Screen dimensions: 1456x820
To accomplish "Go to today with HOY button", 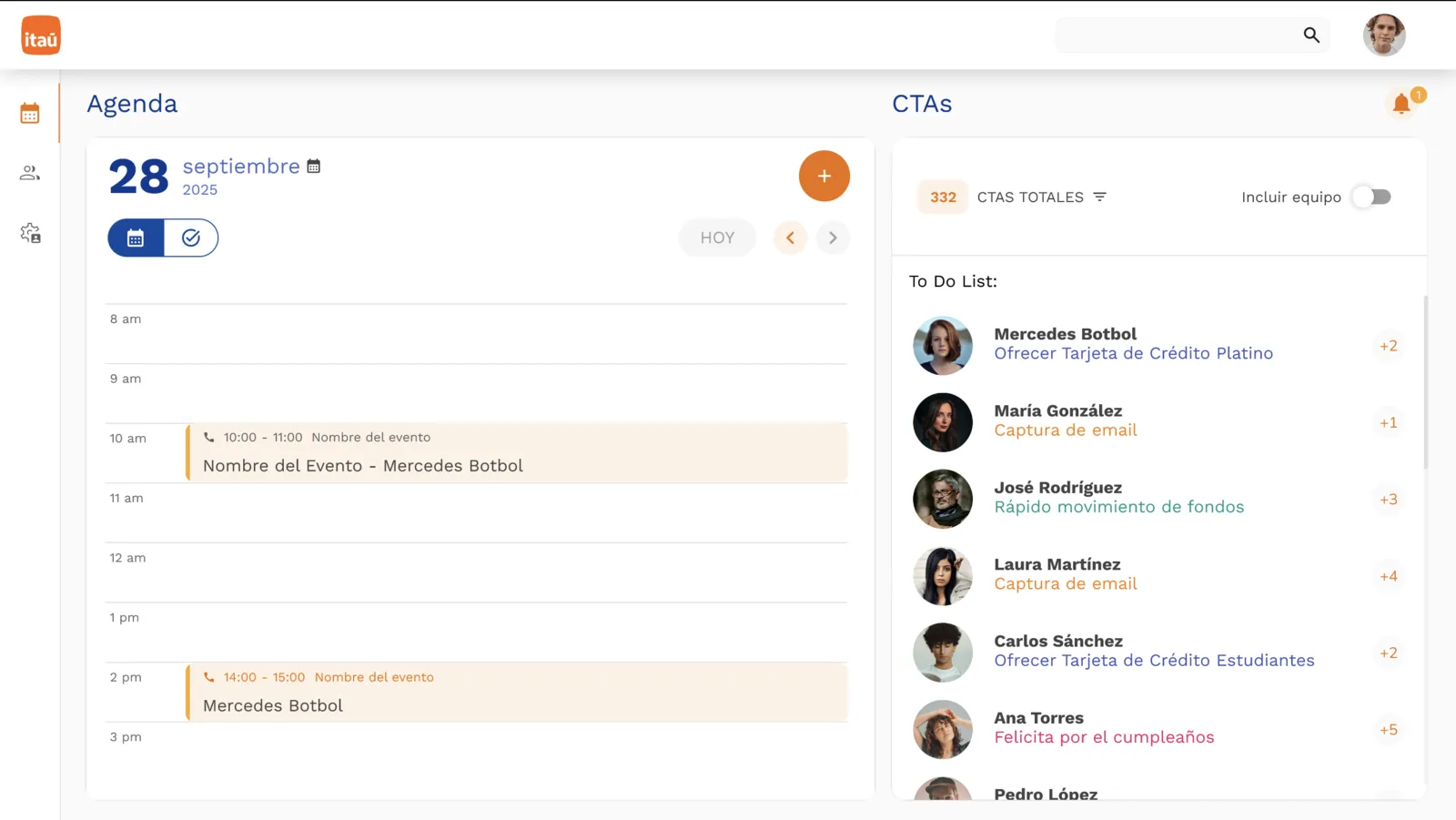I will point(717,238).
